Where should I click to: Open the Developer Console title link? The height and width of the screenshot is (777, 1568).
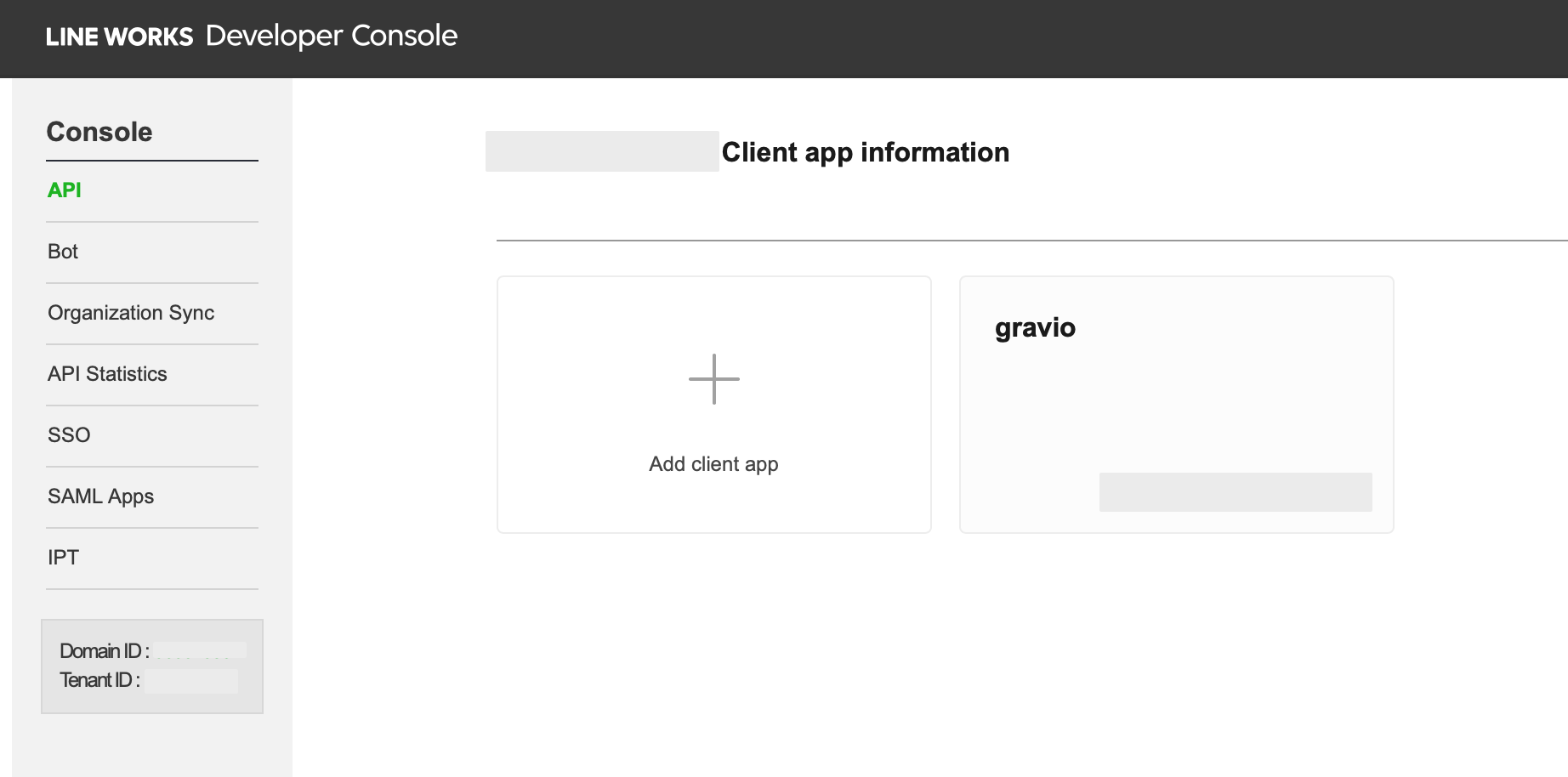pyautogui.click(x=332, y=36)
